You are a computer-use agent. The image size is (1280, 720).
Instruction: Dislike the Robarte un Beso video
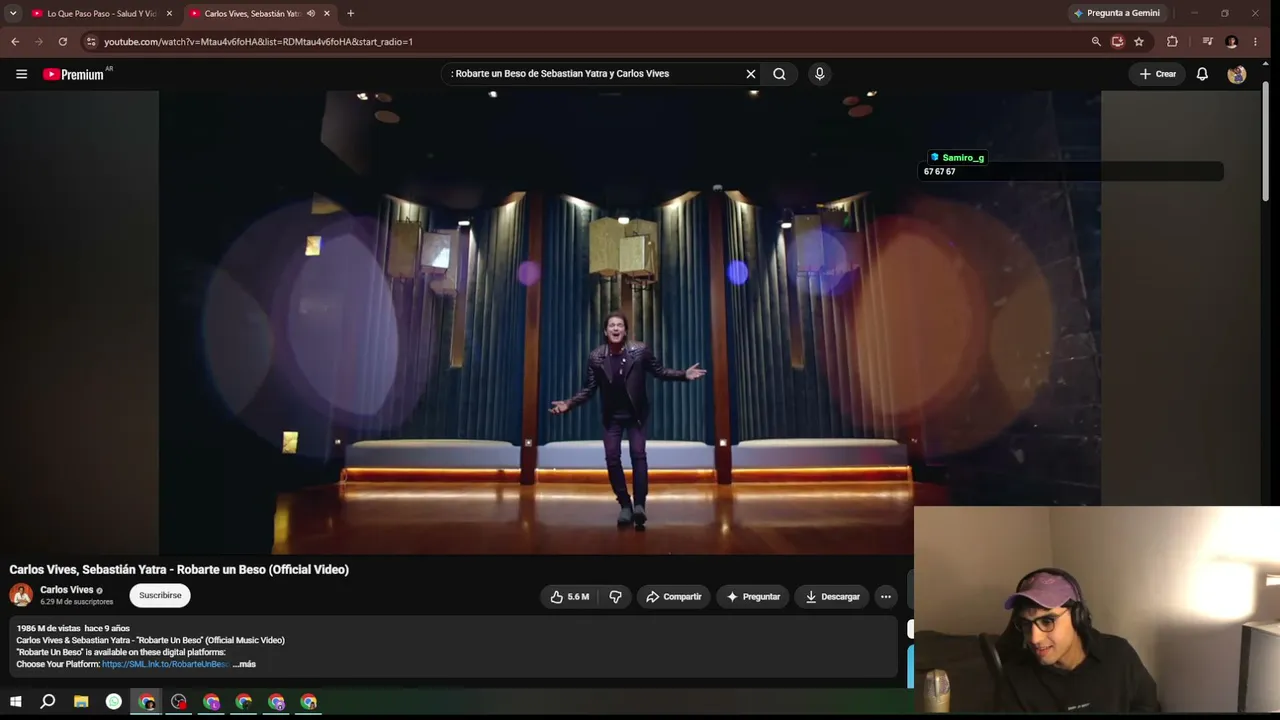[615, 597]
